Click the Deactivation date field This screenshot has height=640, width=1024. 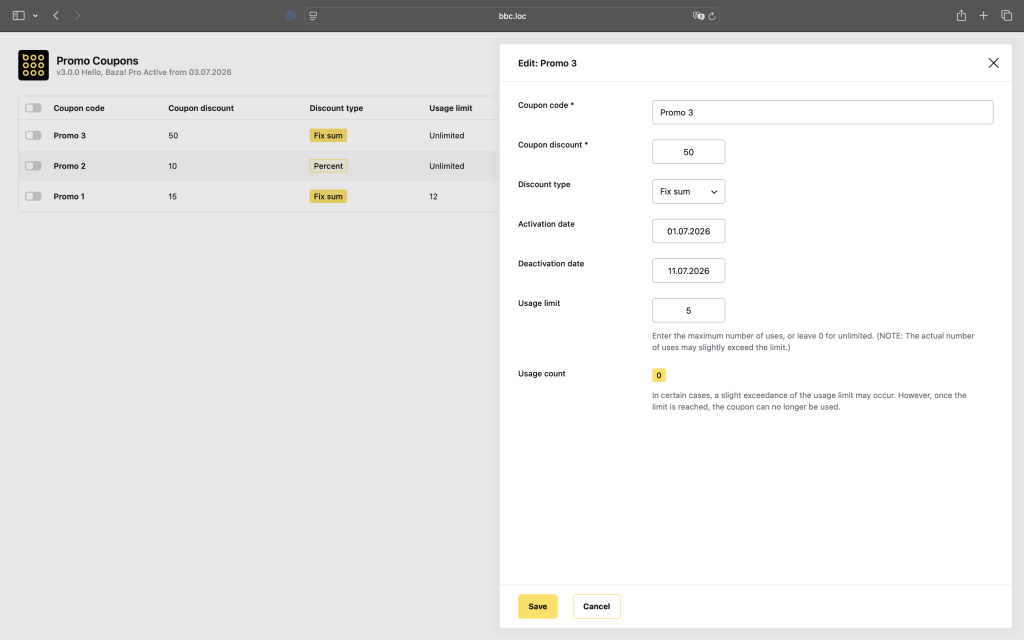tap(688, 270)
